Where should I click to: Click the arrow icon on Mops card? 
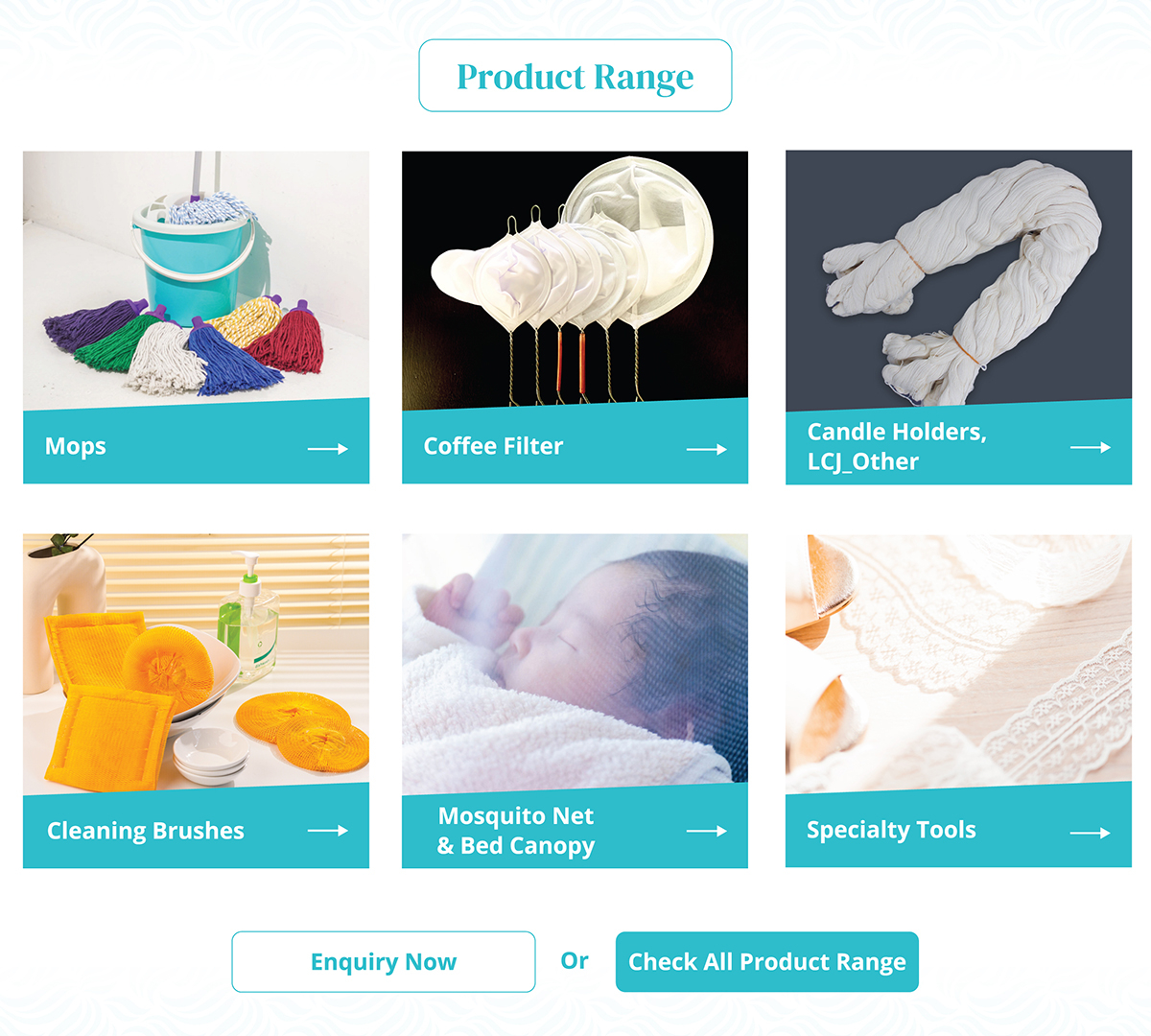[x=327, y=449]
